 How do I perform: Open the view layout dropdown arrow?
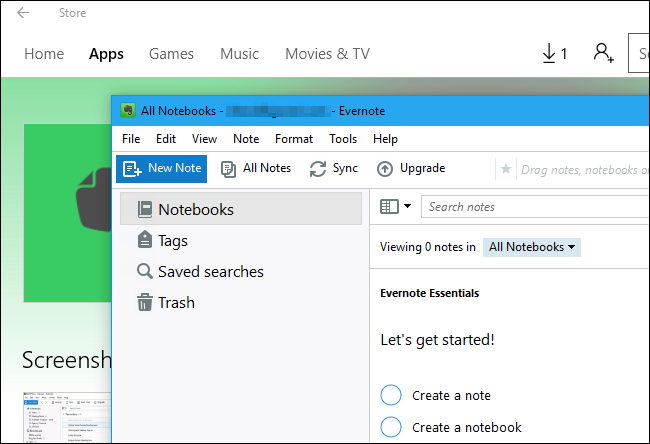[x=407, y=206]
